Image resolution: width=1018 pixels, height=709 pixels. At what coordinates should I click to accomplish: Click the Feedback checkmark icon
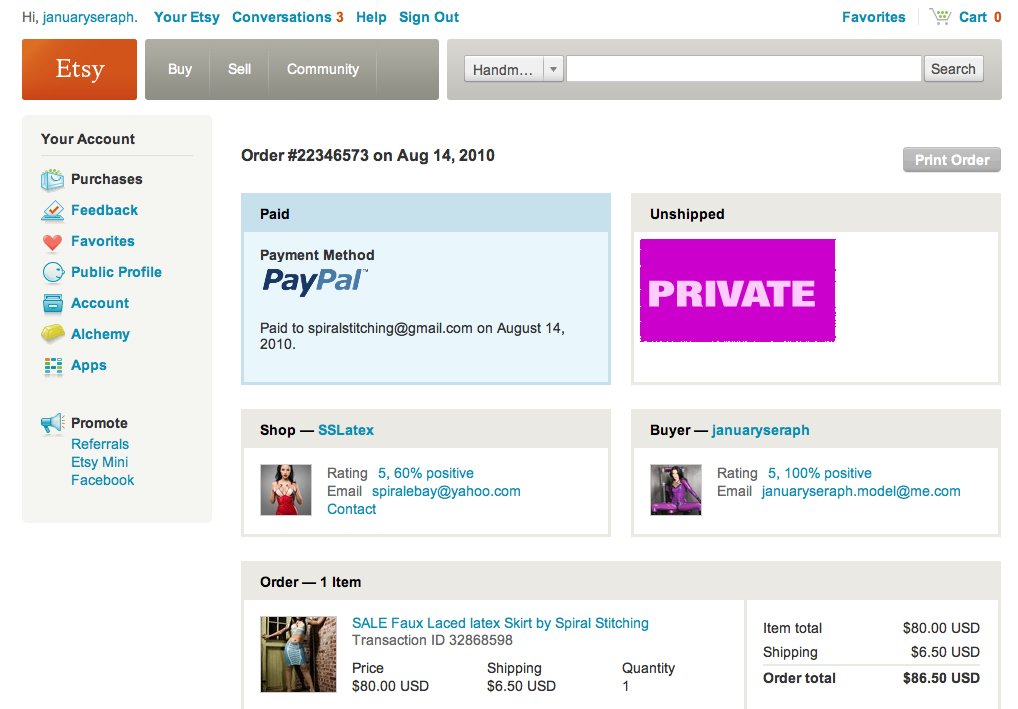tap(53, 210)
